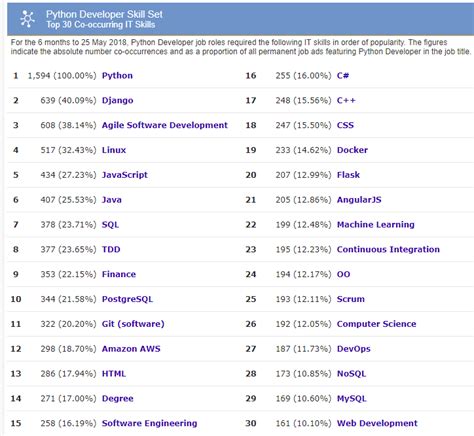Click the 192 (12.05%) value
The image size is (474, 436).
point(303,324)
